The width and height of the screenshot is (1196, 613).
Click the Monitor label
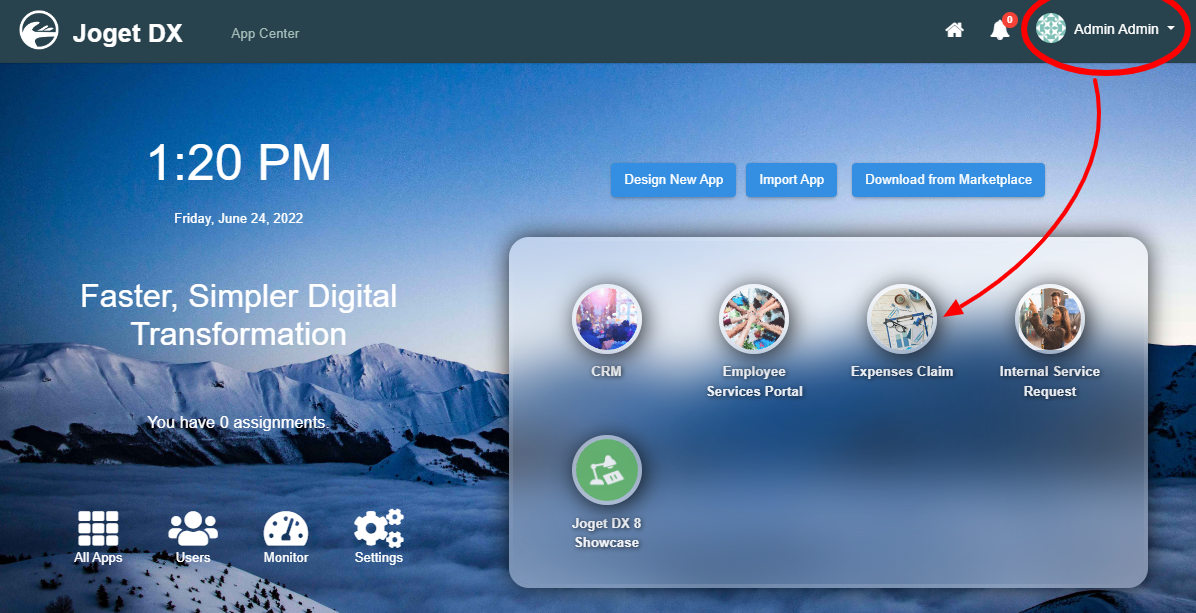[286, 557]
